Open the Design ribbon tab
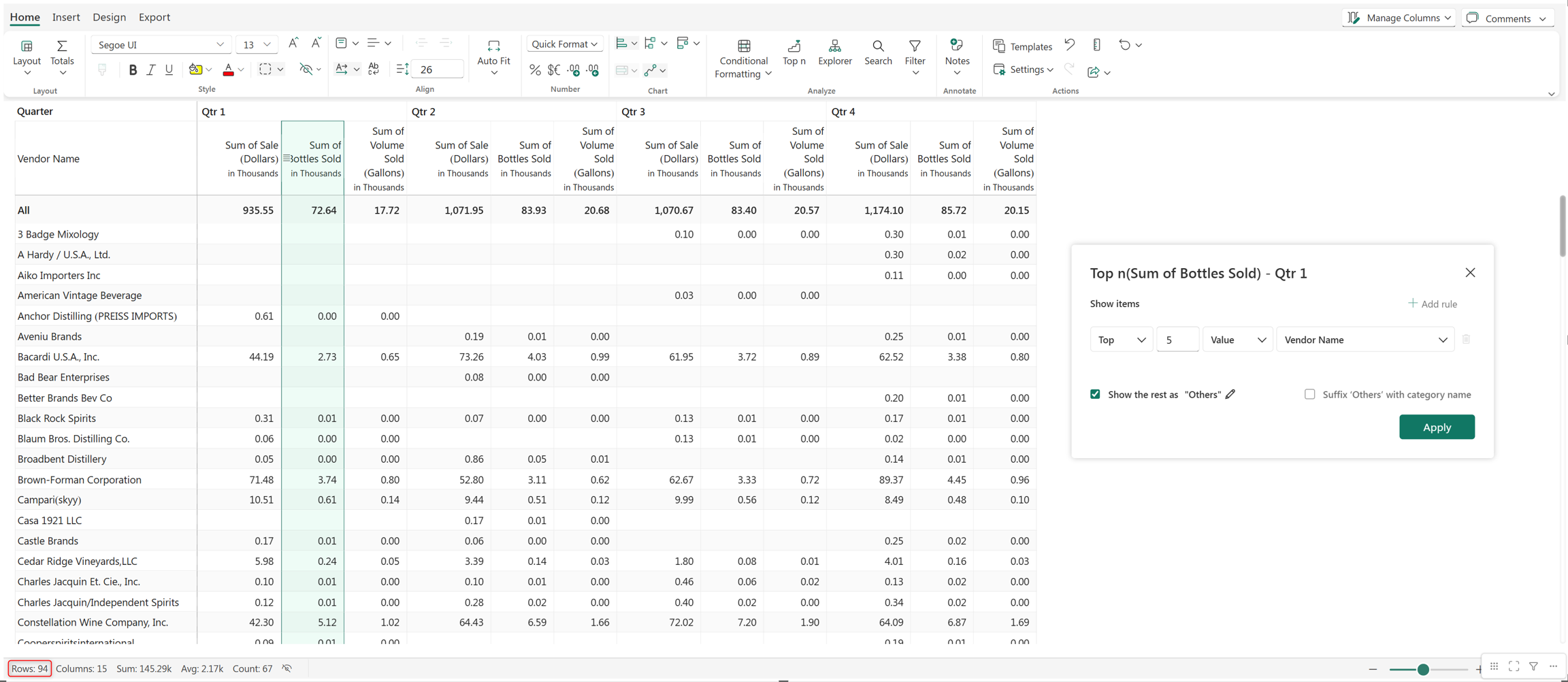Viewport: 1568px width, 682px height. [x=109, y=17]
